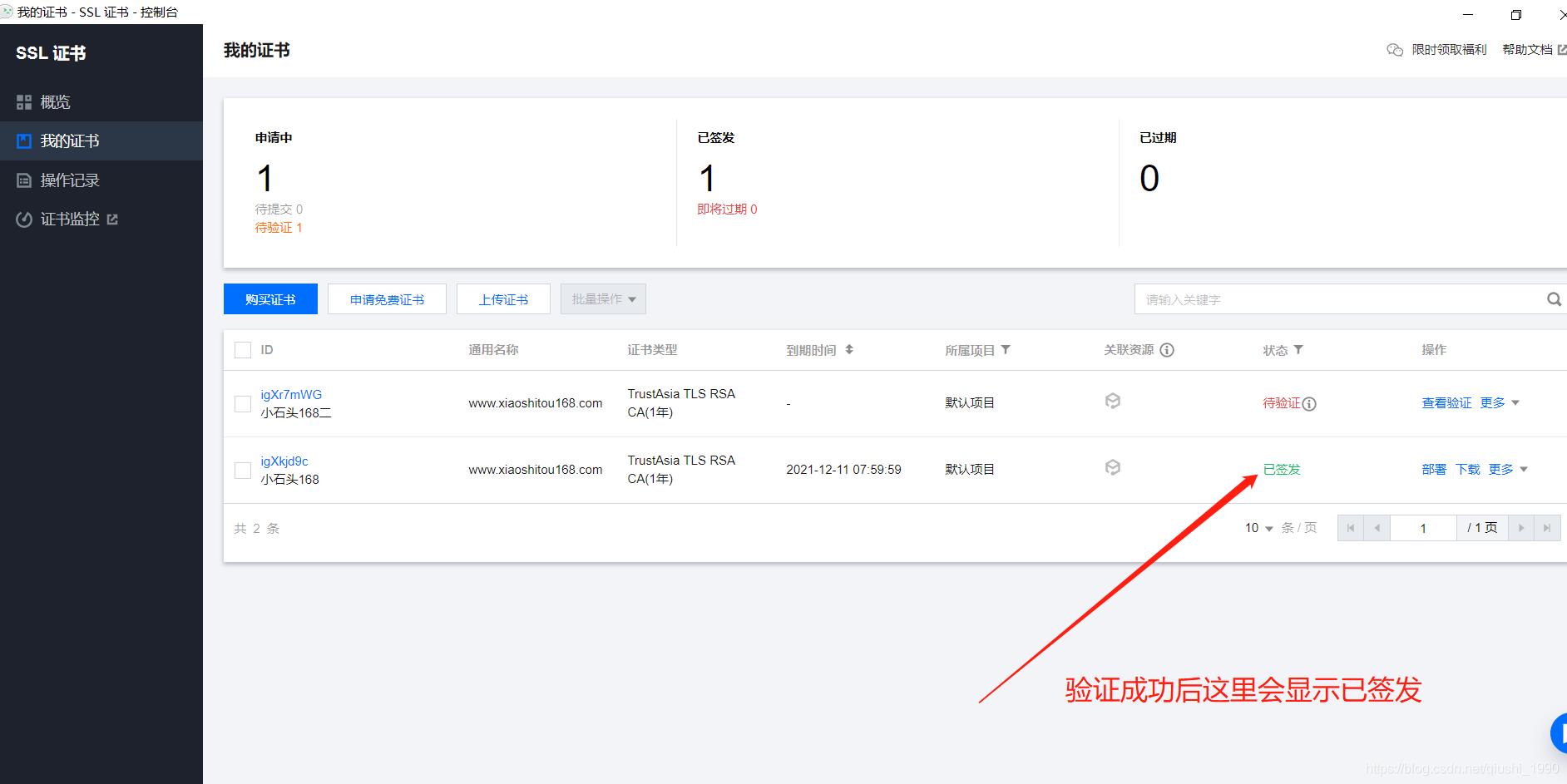The image size is (1567, 784).
Task: Click 部署 for igXkjd9c
Action: click(1434, 470)
